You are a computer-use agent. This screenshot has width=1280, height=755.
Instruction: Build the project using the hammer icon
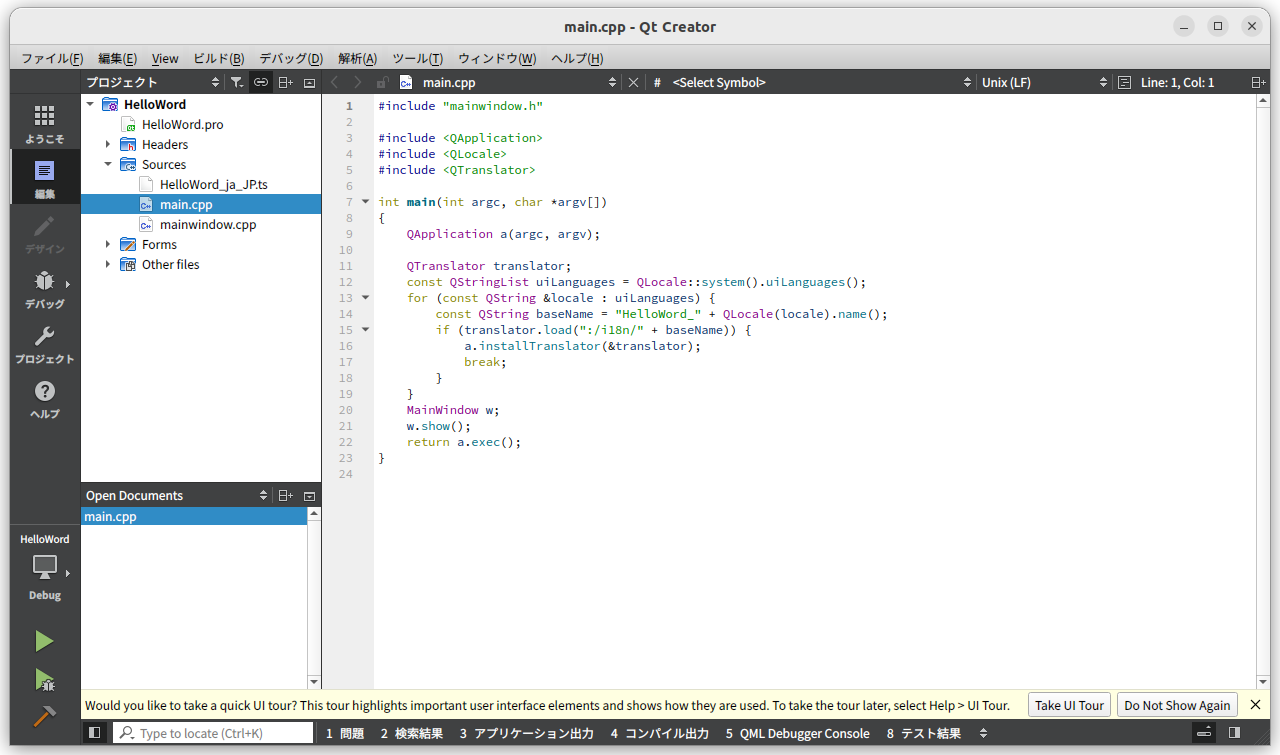coord(44,716)
